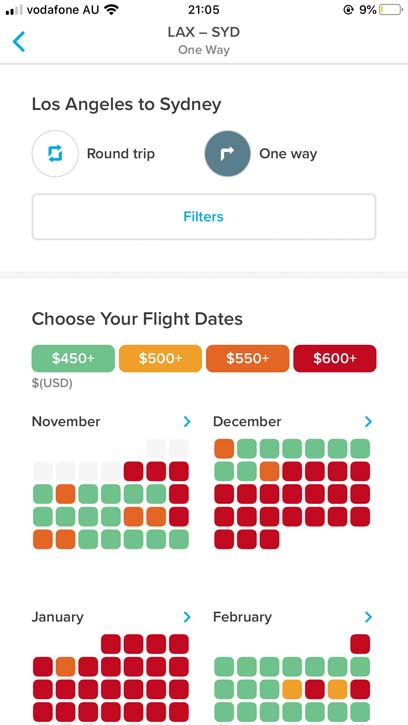Tap the yellow $500+ price legend
The width and height of the screenshot is (408, 725).
161,358
